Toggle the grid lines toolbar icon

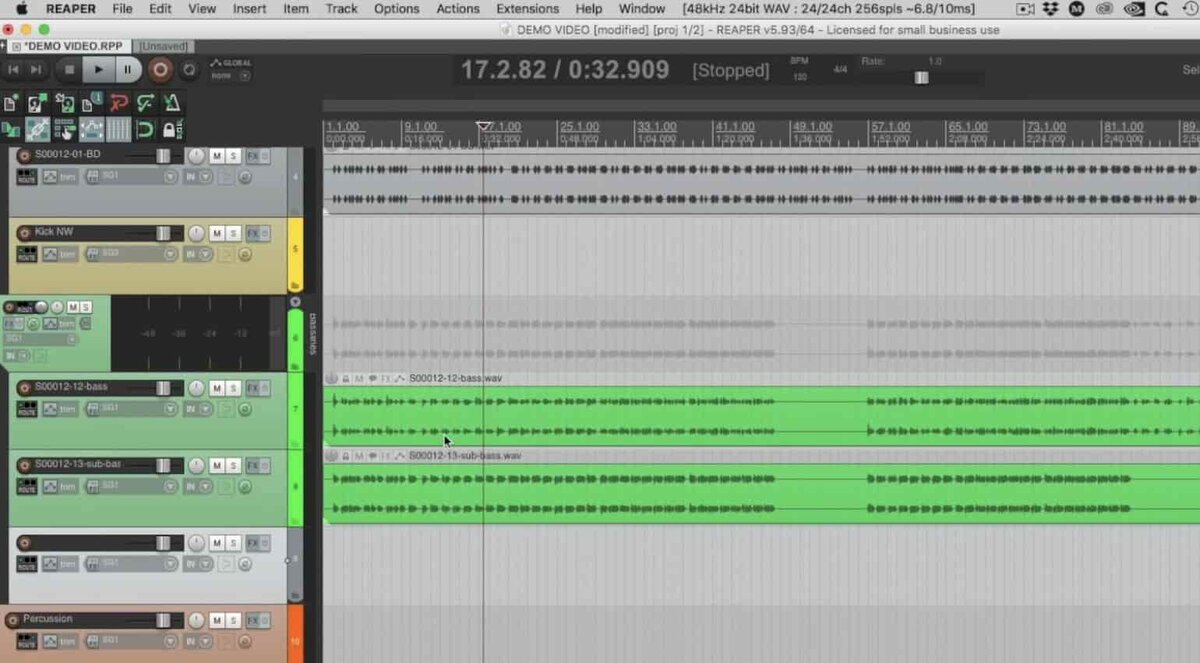[x=119, y=129]
